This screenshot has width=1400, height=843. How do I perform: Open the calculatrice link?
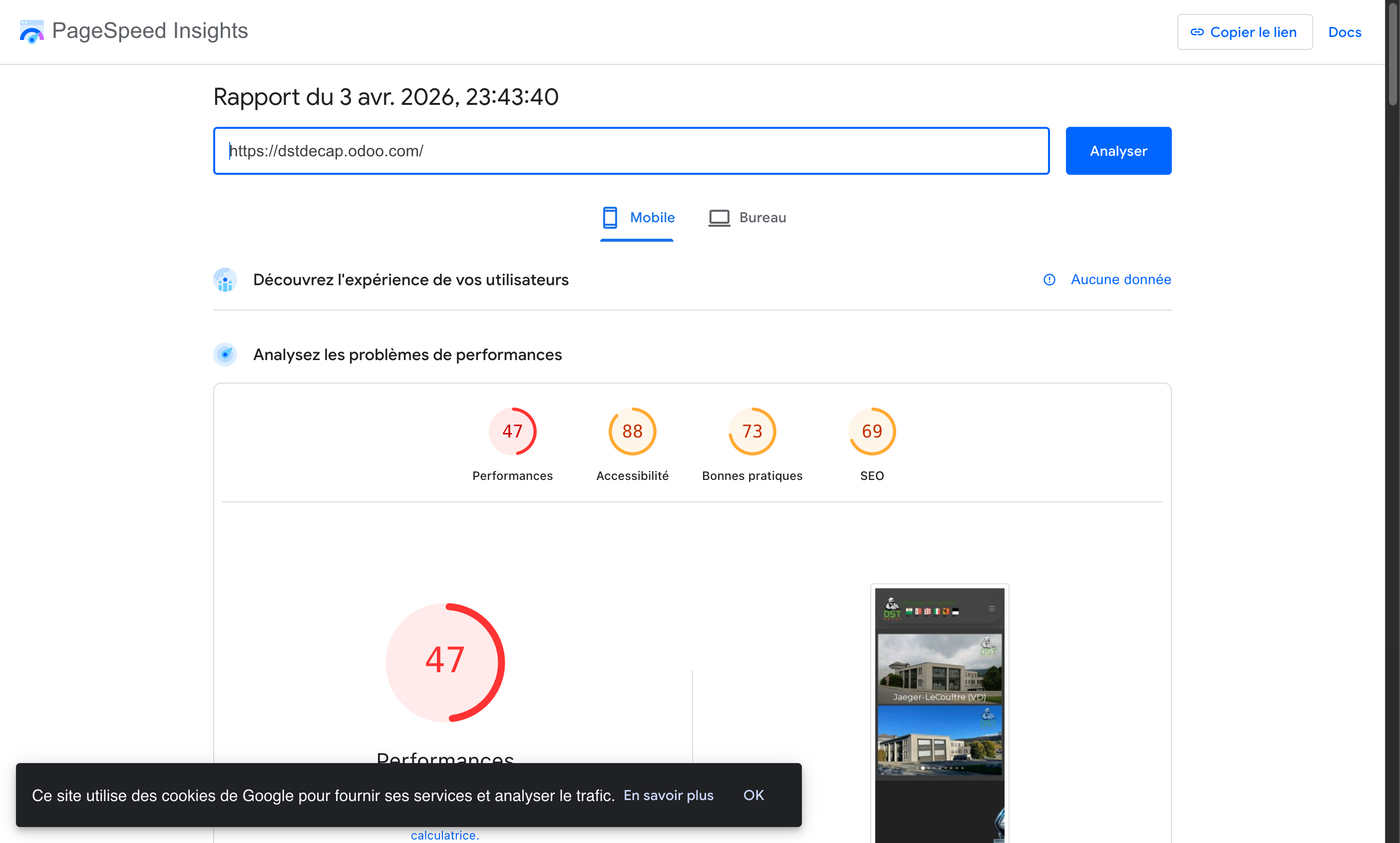tap(445, 835)
